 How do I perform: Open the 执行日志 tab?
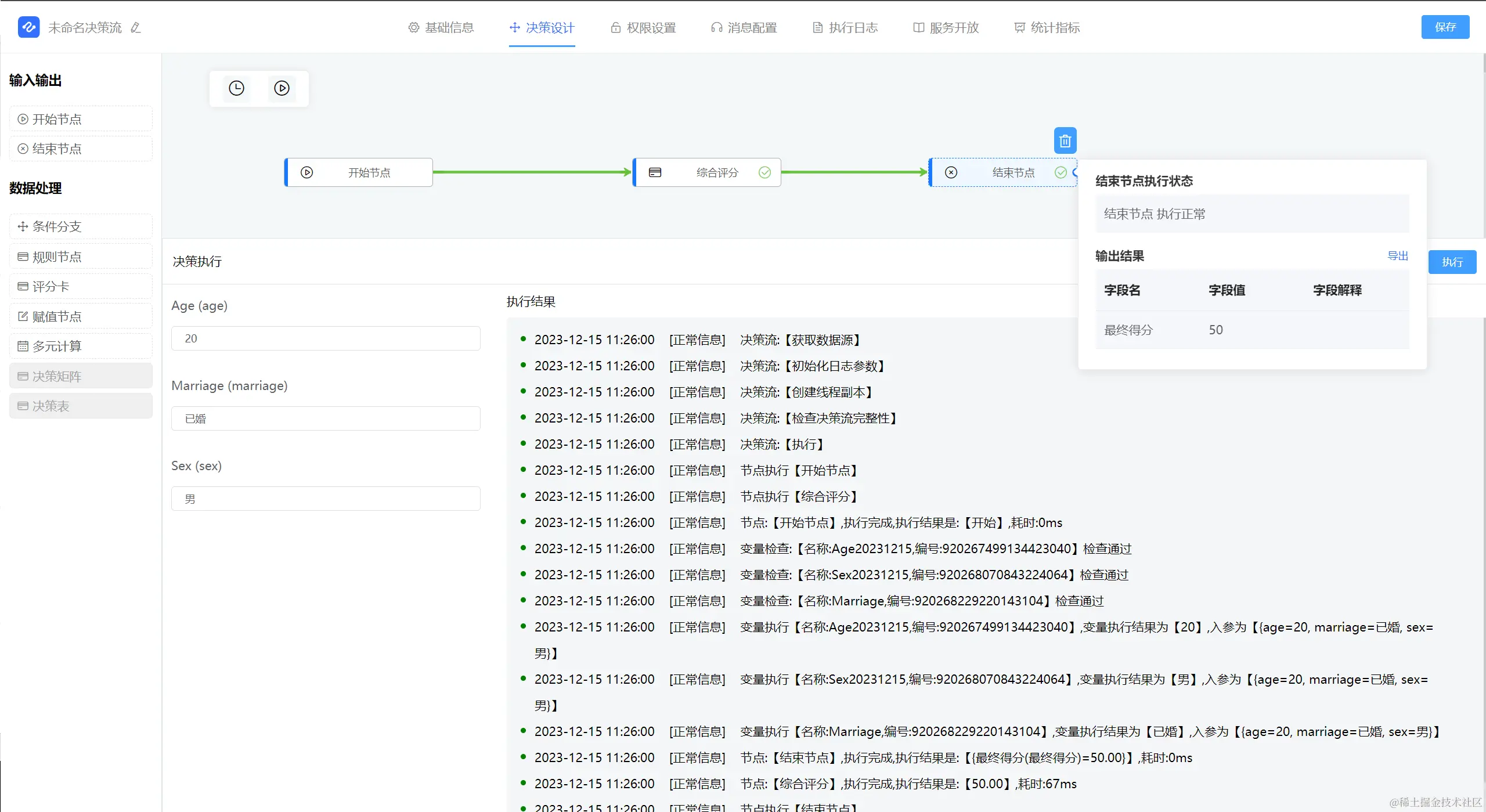point(845,27)
